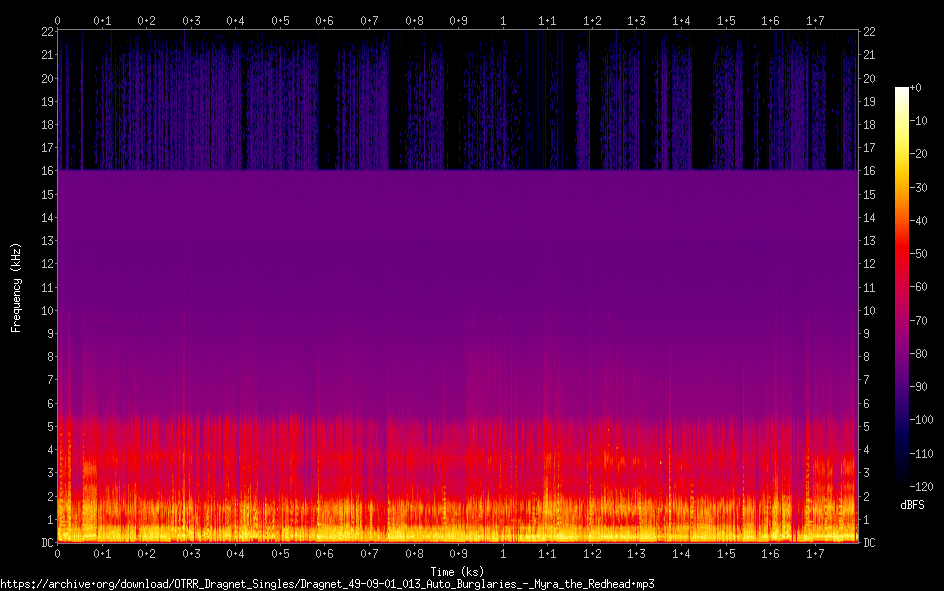This screenshot has height=591, width=944.
Task: Click the 22 kHz tick on right axis
Action: pos(870,32)
